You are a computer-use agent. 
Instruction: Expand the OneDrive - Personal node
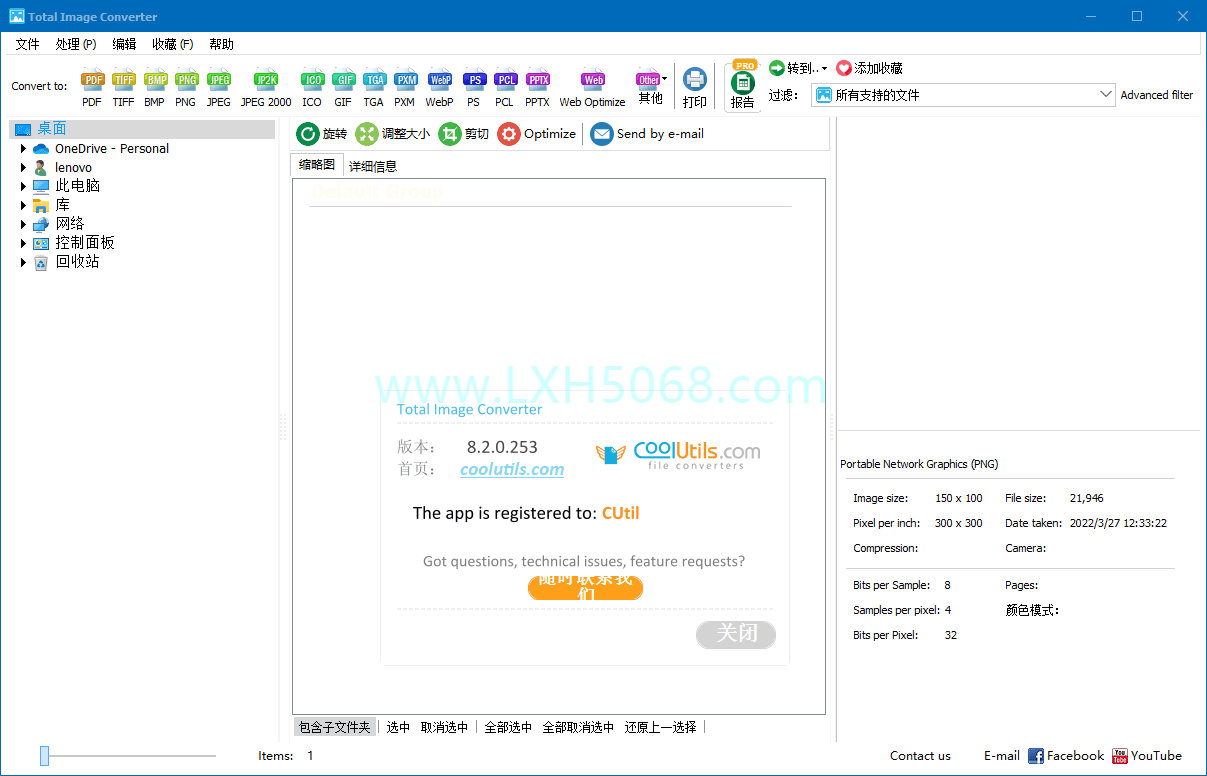pyautogui.click(x=24, y=149)
